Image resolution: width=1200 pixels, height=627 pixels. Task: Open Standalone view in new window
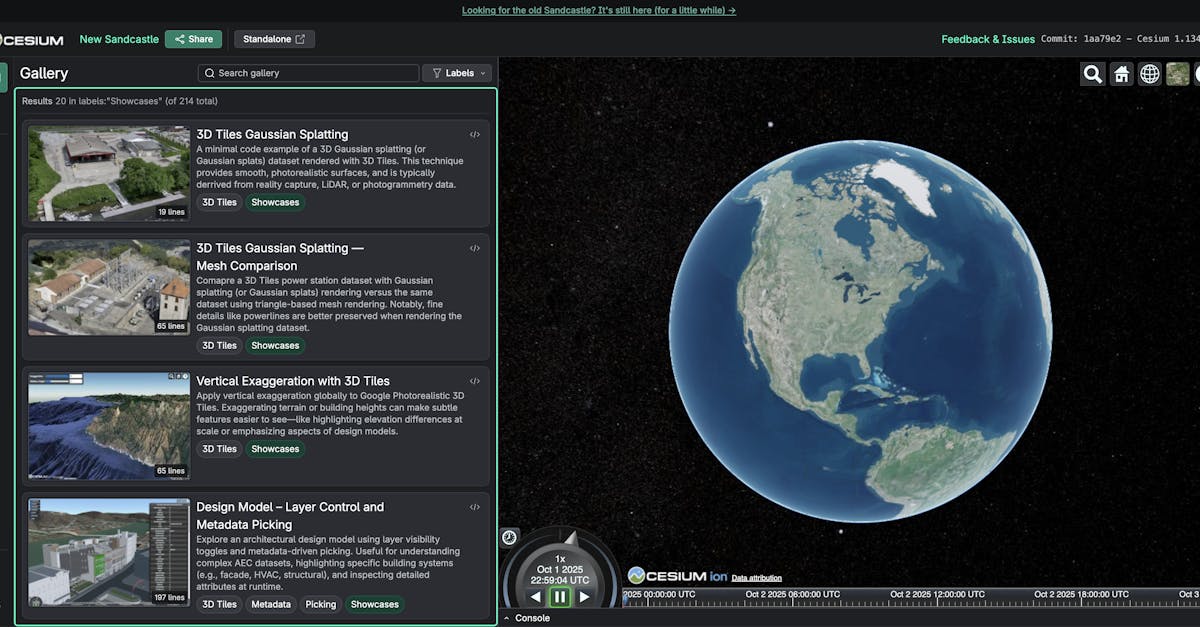(274, 39)
